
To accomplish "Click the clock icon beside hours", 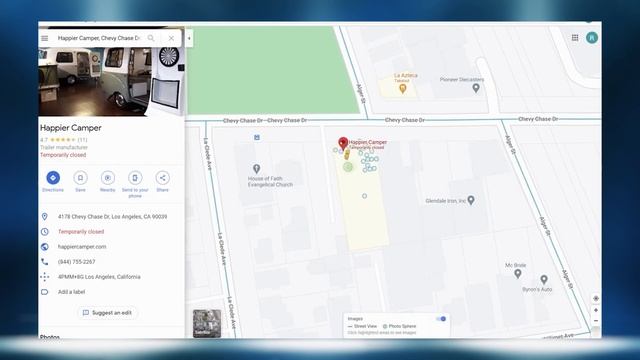I will [44, 232].
